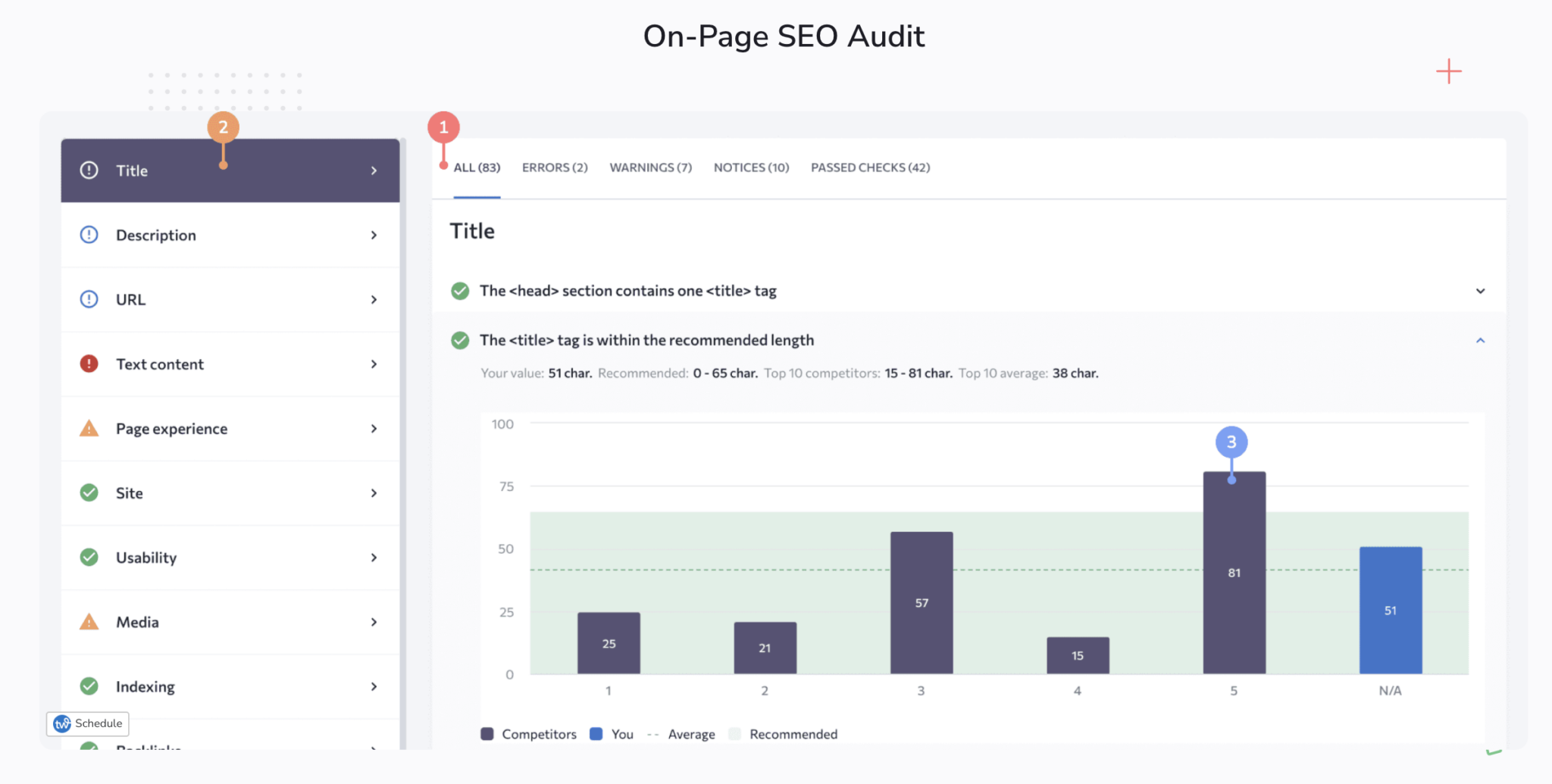Expand the head section contains title tag row
Image resolution: width=1552 pixels, height=784 pixels.
pos(1480,291)
